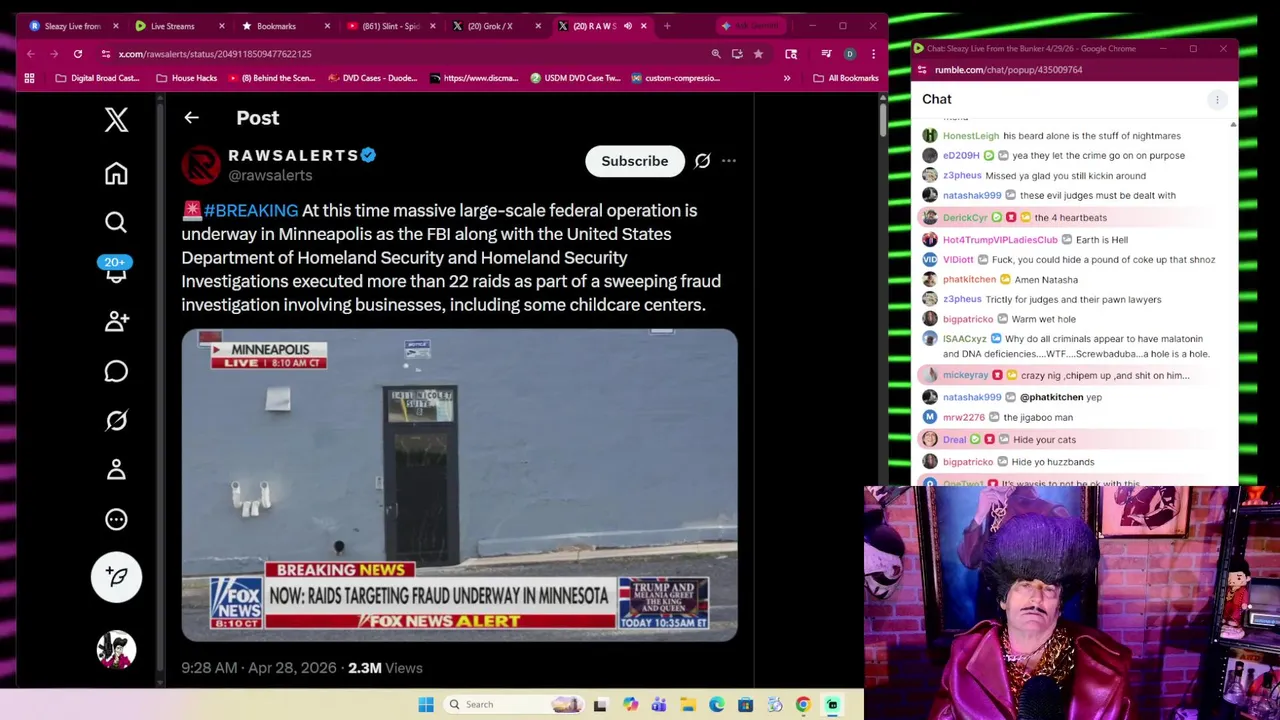Click x.com address bar URL
1280x720 pixels.
215,54
